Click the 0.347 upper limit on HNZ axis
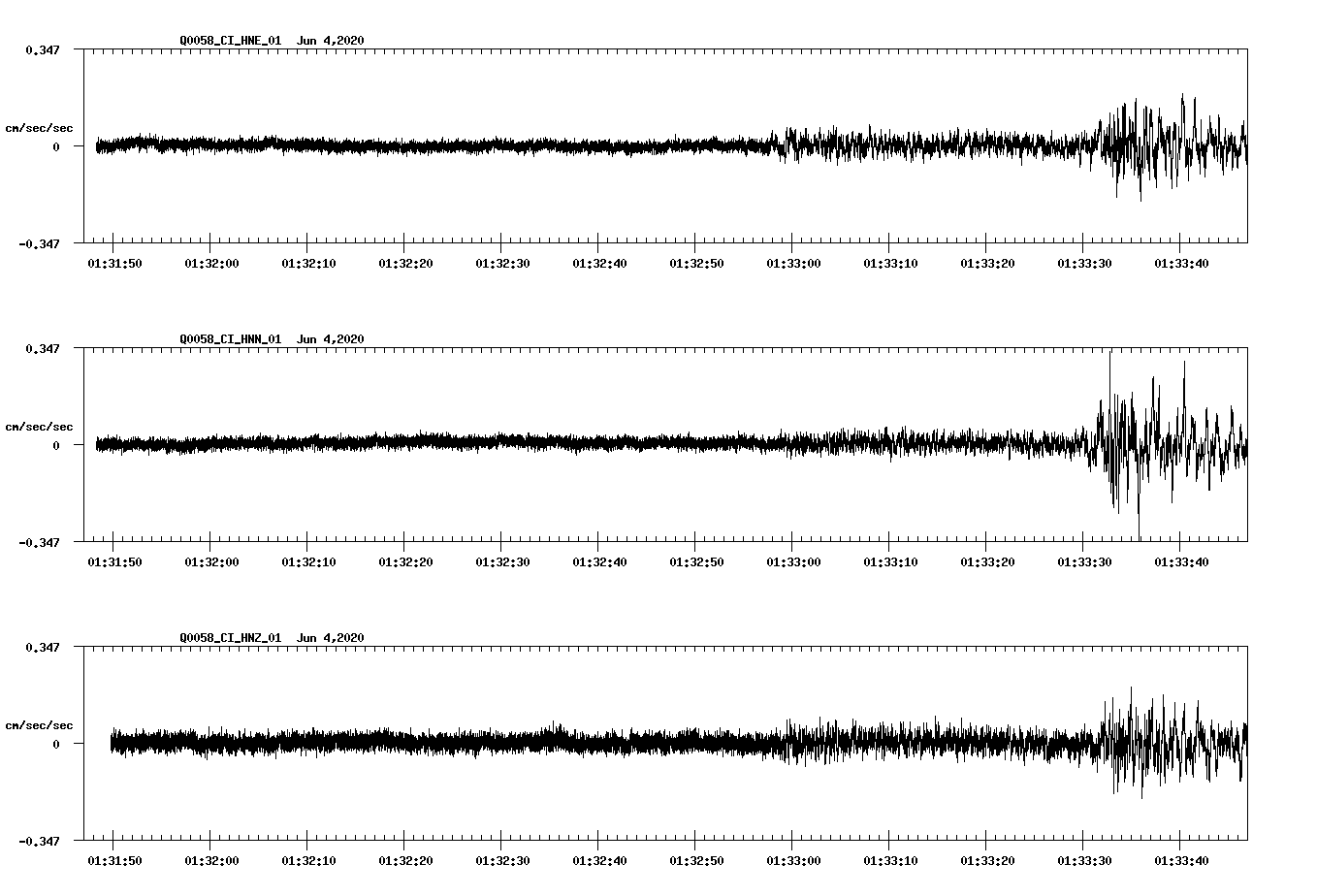The image size is (1317, 896). [42, 647]
